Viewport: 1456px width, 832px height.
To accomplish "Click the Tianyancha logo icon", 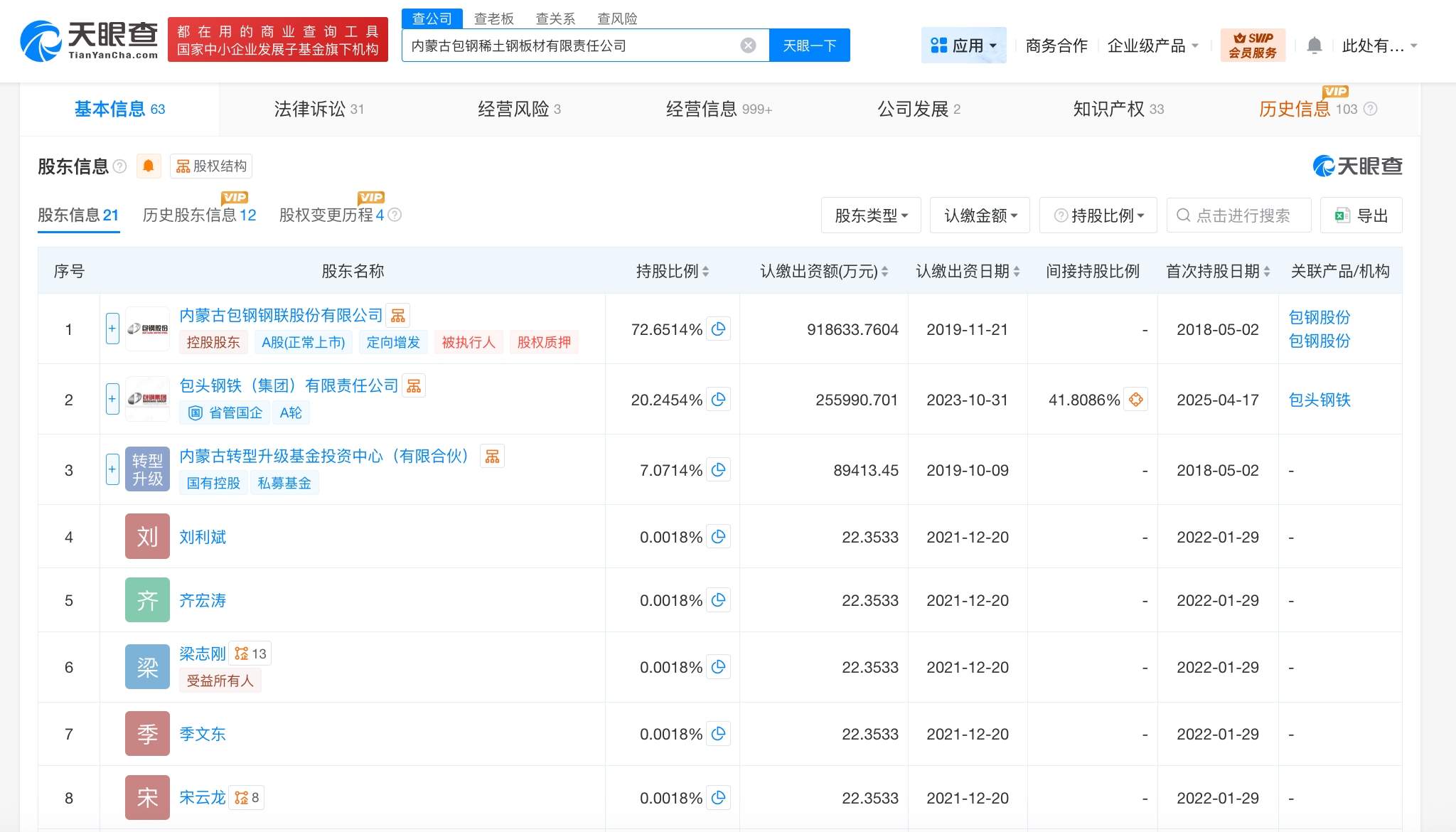I will (43, 41).
